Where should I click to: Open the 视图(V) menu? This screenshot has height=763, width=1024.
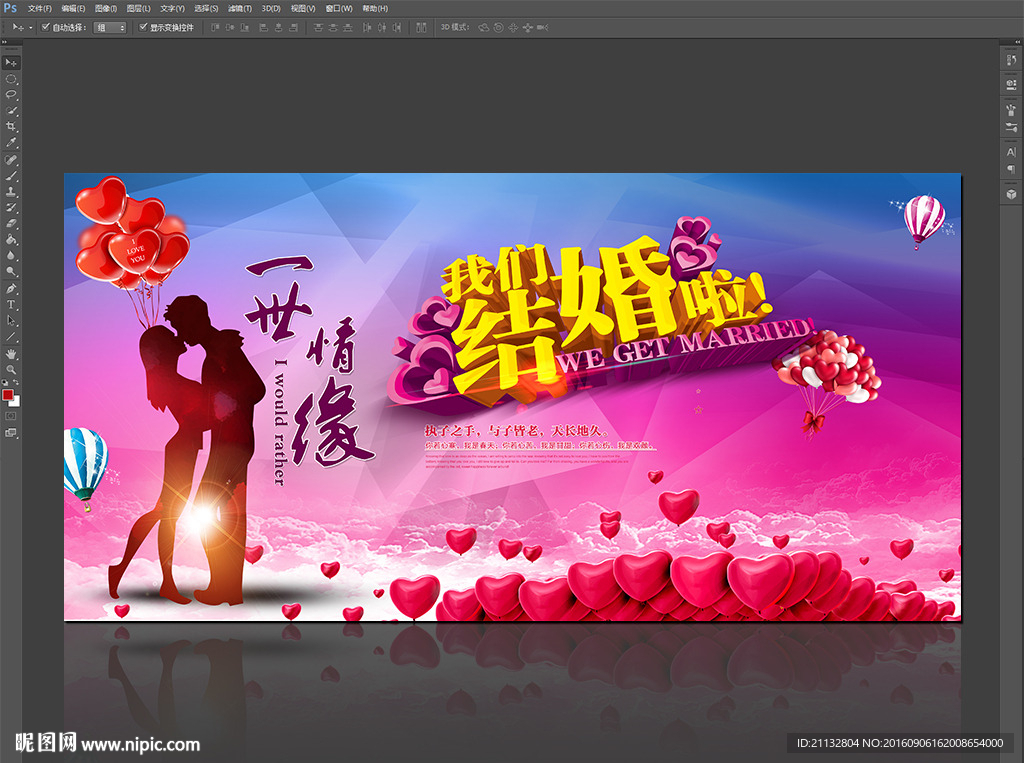tap(303, 8)
